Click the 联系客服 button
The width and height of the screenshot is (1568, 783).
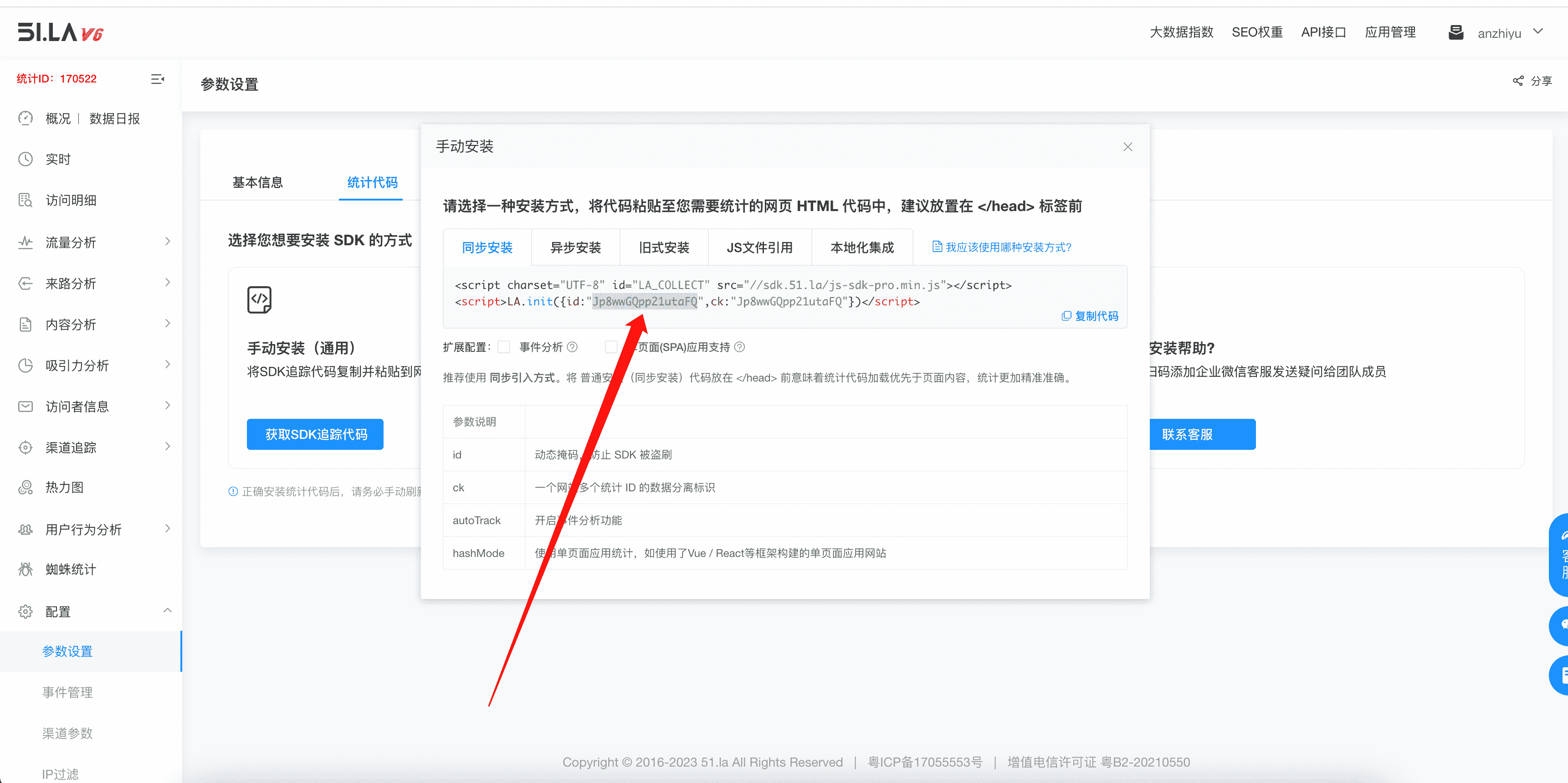[1202, 434]
